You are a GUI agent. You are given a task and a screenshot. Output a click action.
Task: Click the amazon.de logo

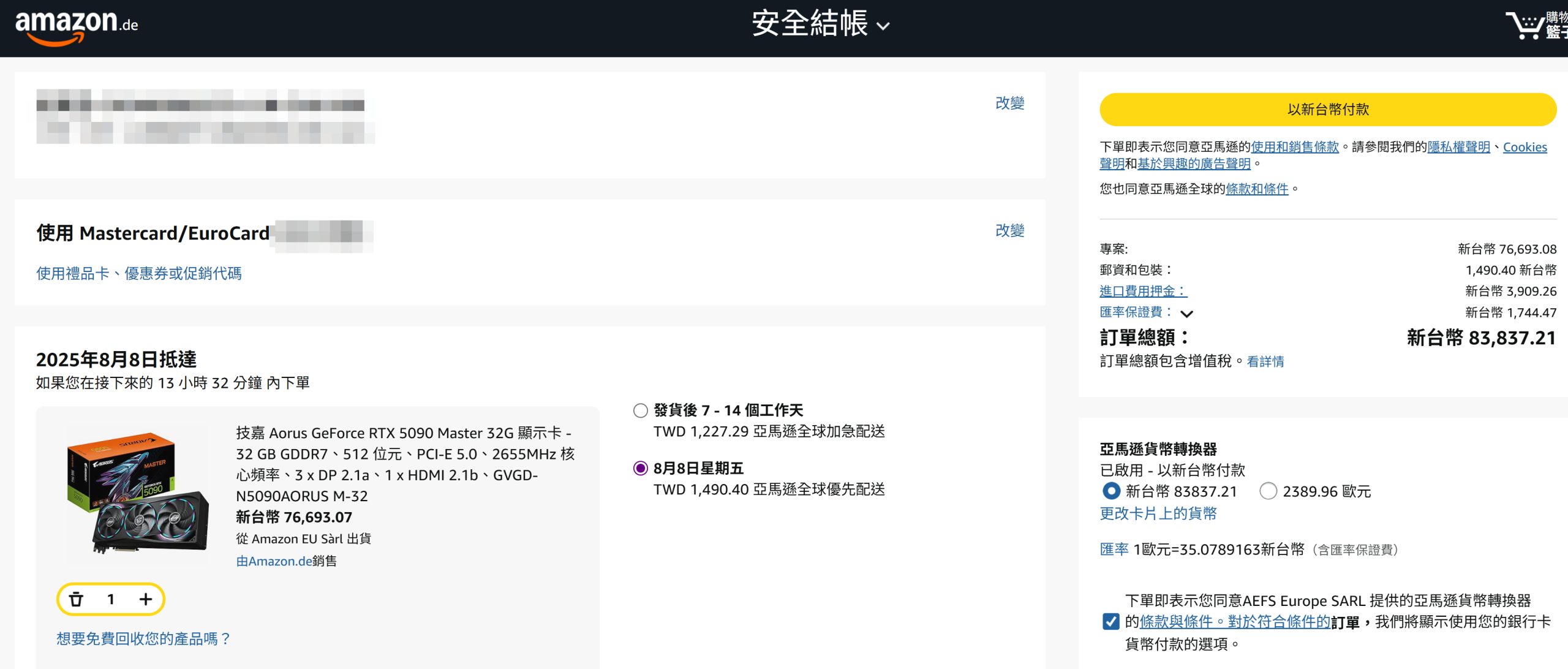coord(77,27)
